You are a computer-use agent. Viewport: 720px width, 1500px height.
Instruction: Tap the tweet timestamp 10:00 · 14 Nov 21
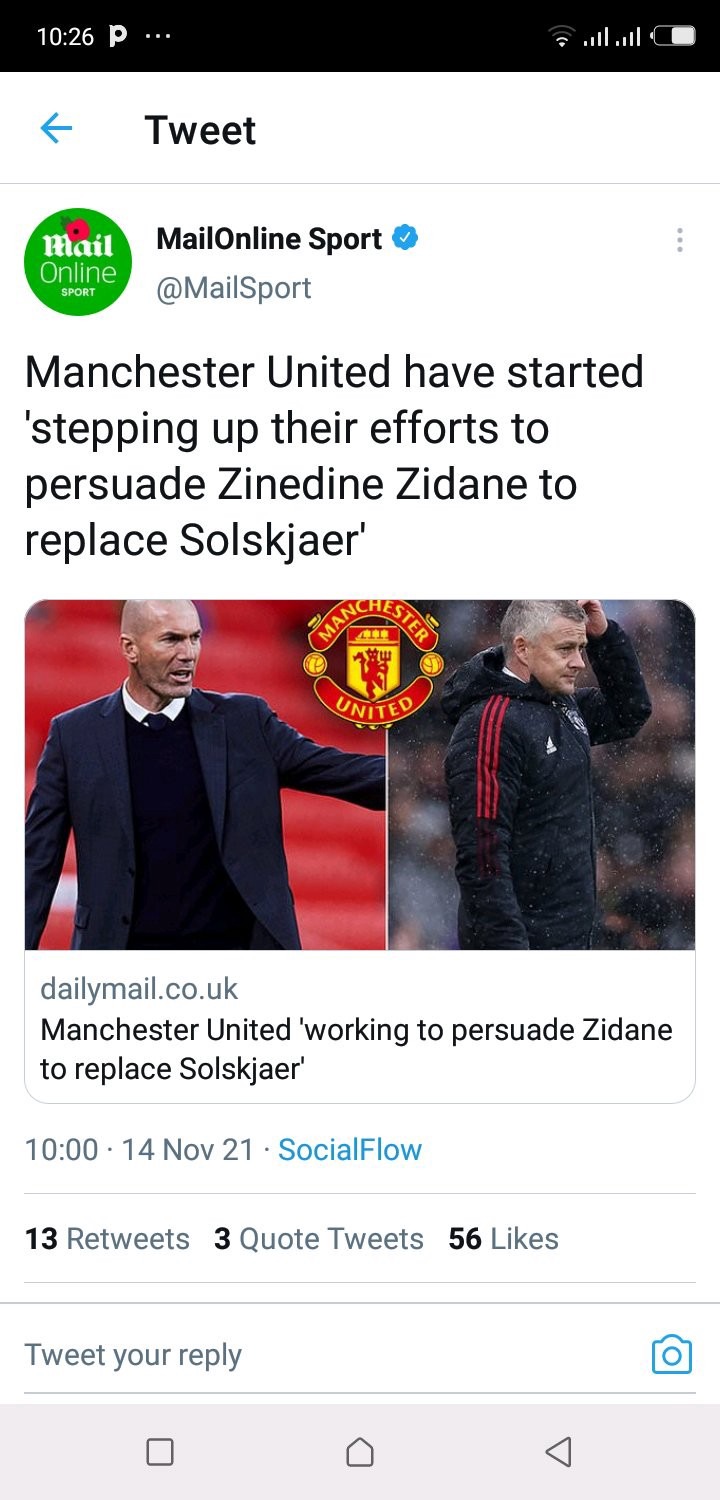pyautogui.click(x=140, y=1149)
